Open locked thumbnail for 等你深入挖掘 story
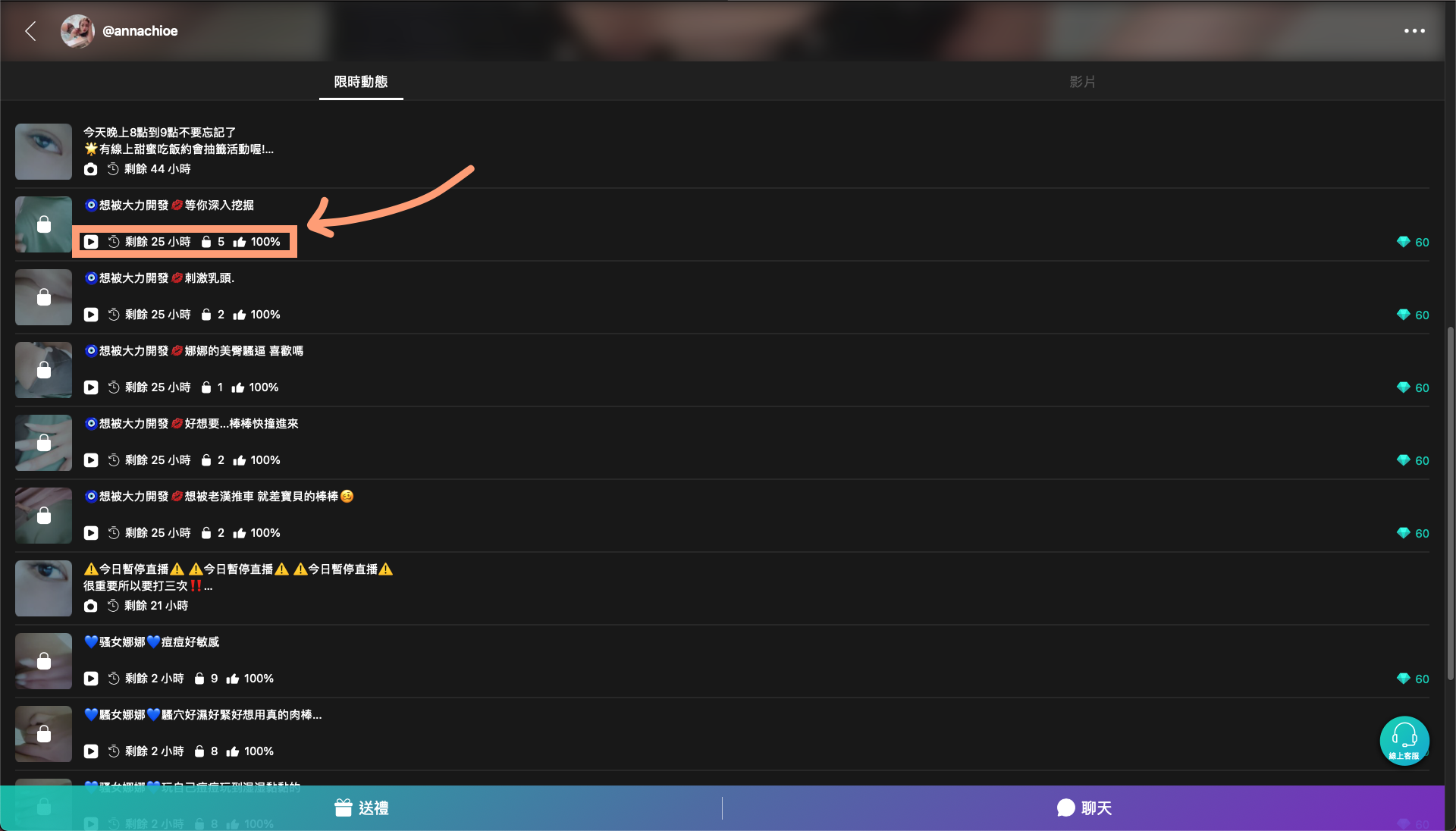Image resolution: width=1456 pixels, height=831 pixels. pos(43,224)
